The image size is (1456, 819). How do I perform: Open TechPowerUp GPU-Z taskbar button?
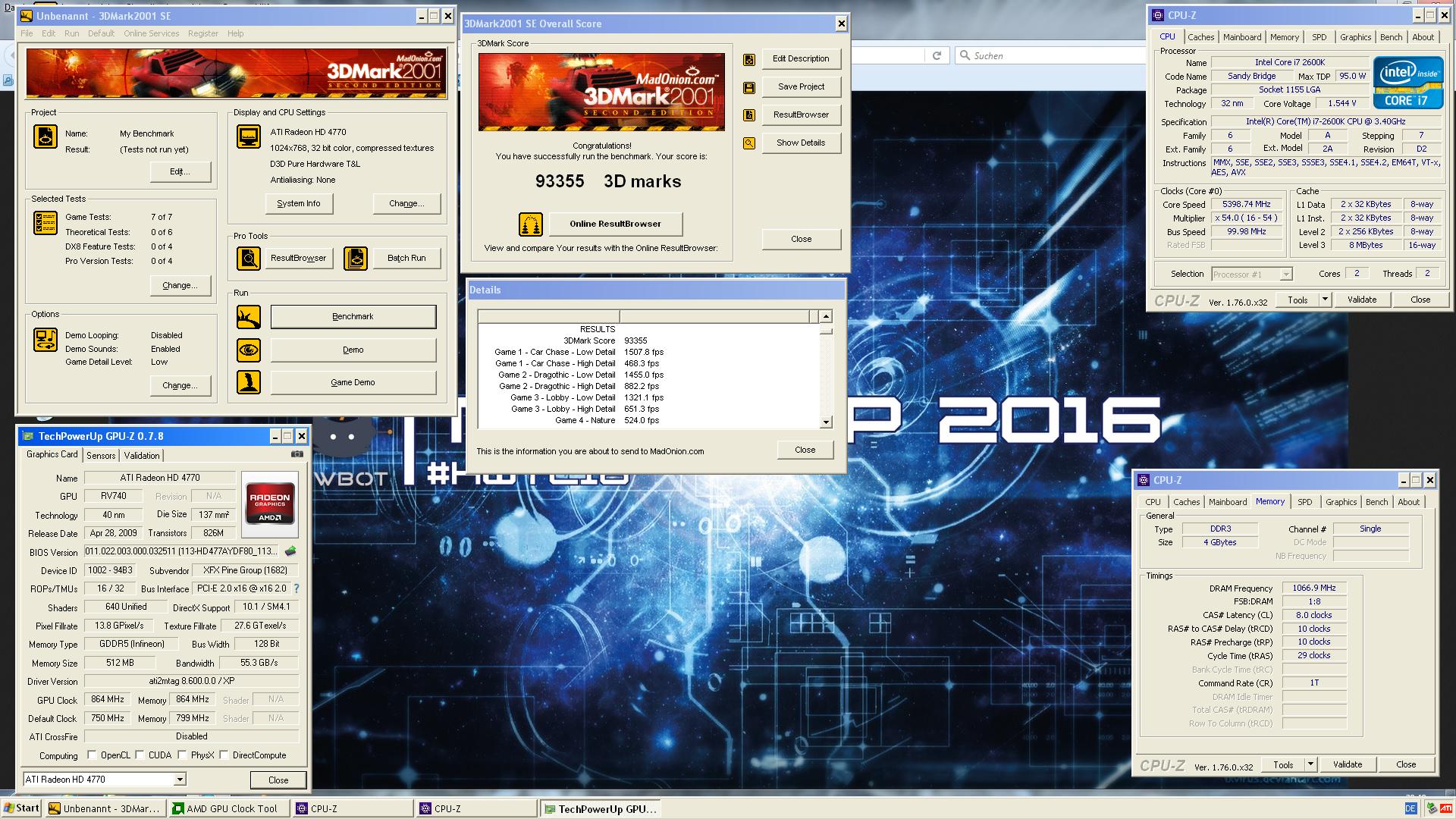601,809
